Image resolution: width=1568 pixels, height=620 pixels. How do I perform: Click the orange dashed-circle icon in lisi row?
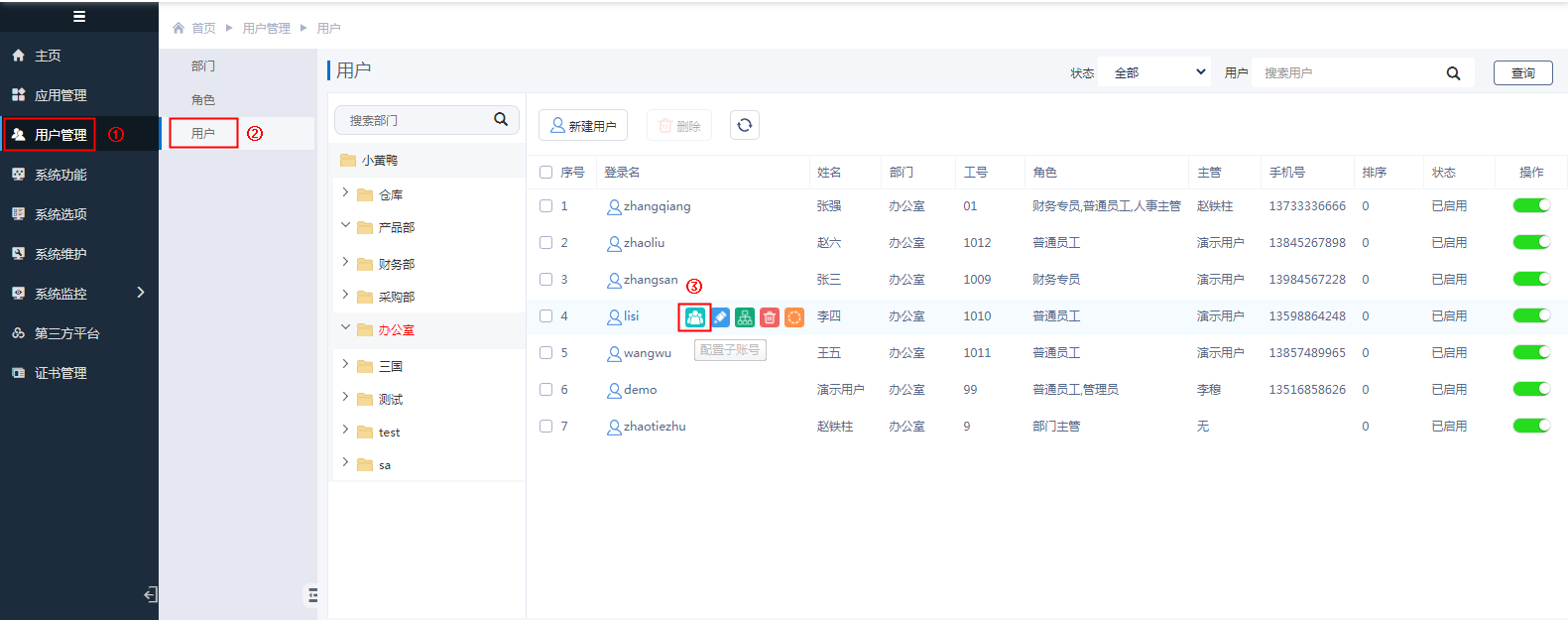(x=794, y=317)
